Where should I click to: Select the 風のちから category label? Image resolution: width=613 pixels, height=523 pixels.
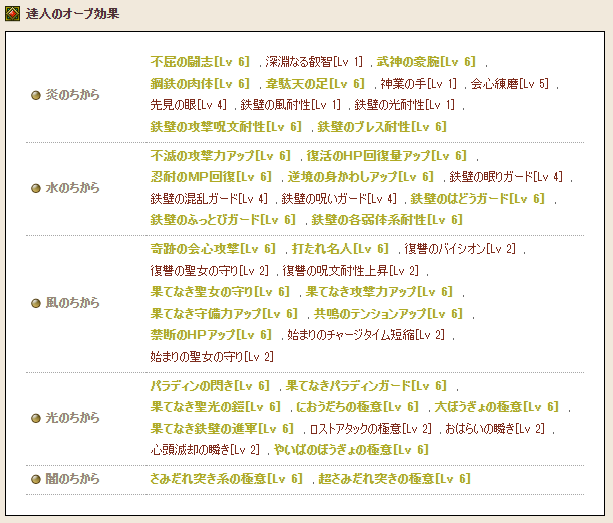coord(72,303)
